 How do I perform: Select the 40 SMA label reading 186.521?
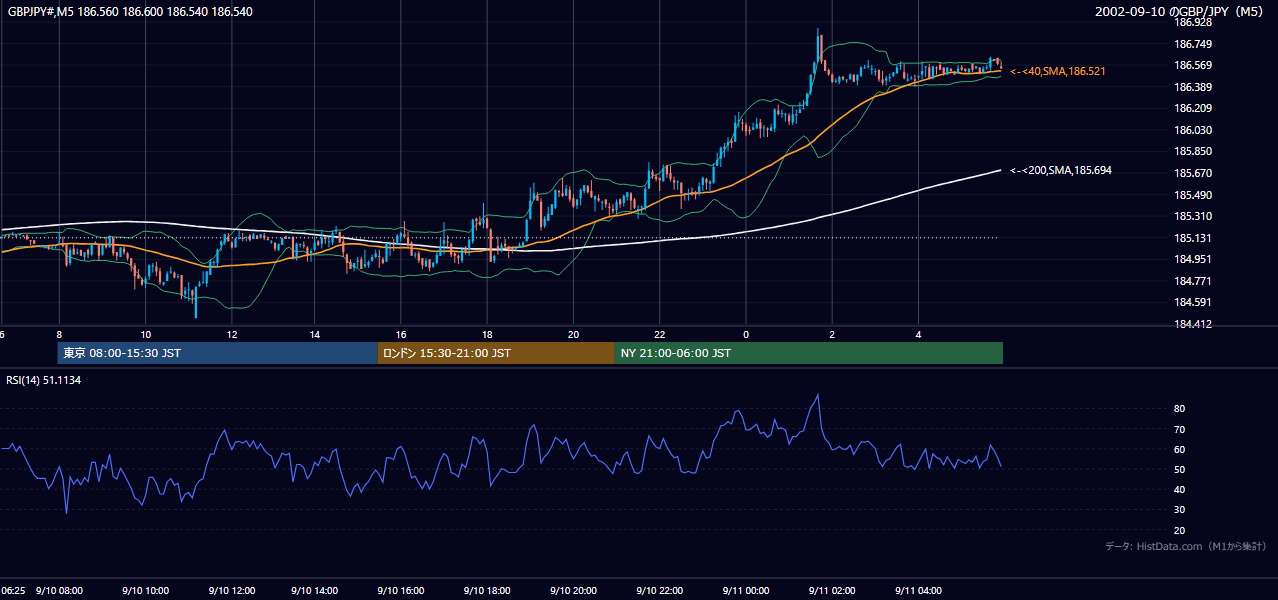coord(1058,72)
